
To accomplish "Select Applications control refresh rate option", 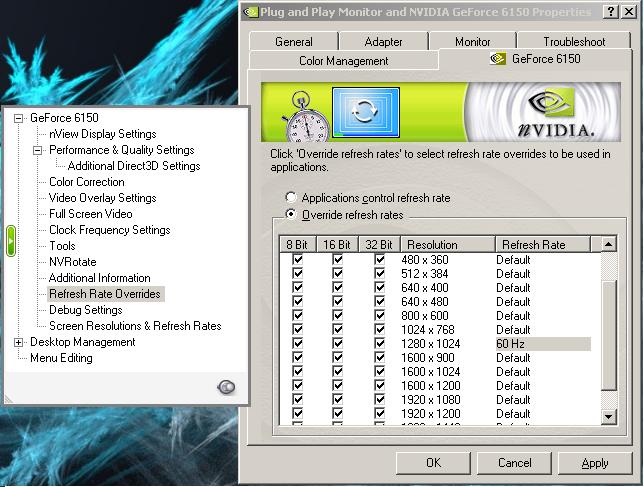I will (x=291, y=198).
